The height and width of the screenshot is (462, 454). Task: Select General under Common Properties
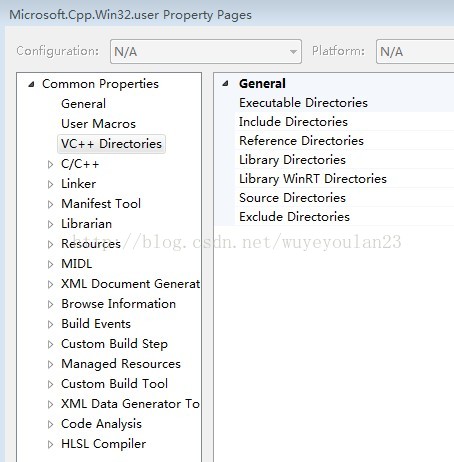tap(83, 104)
